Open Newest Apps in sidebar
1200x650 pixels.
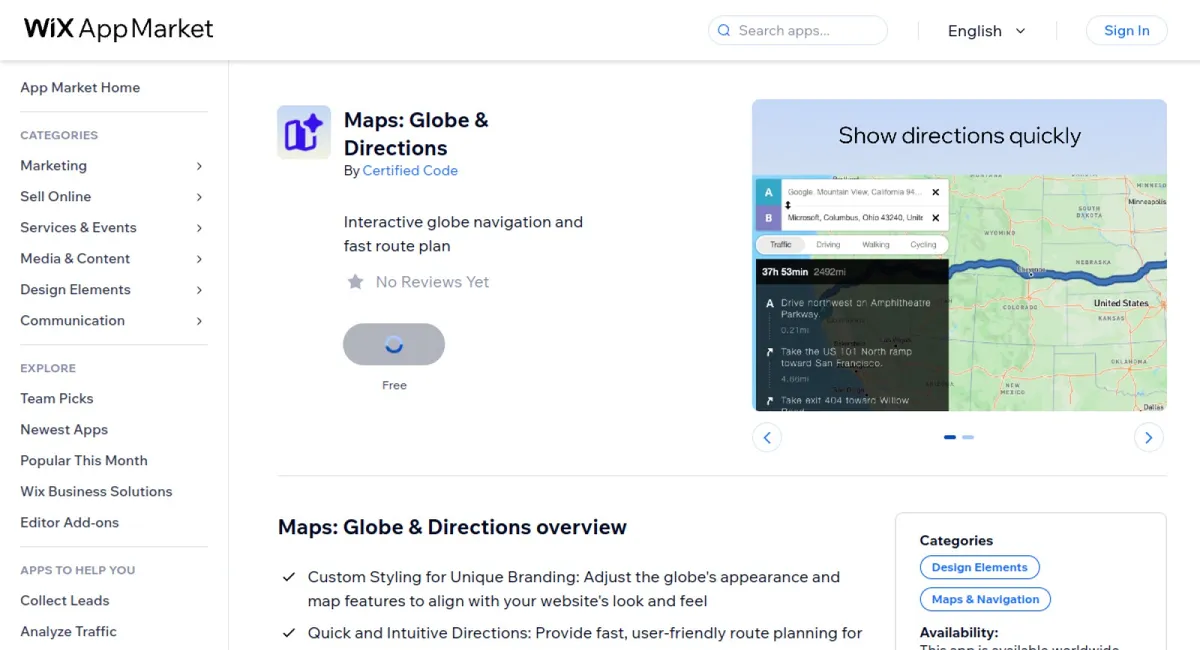[64, 429]
